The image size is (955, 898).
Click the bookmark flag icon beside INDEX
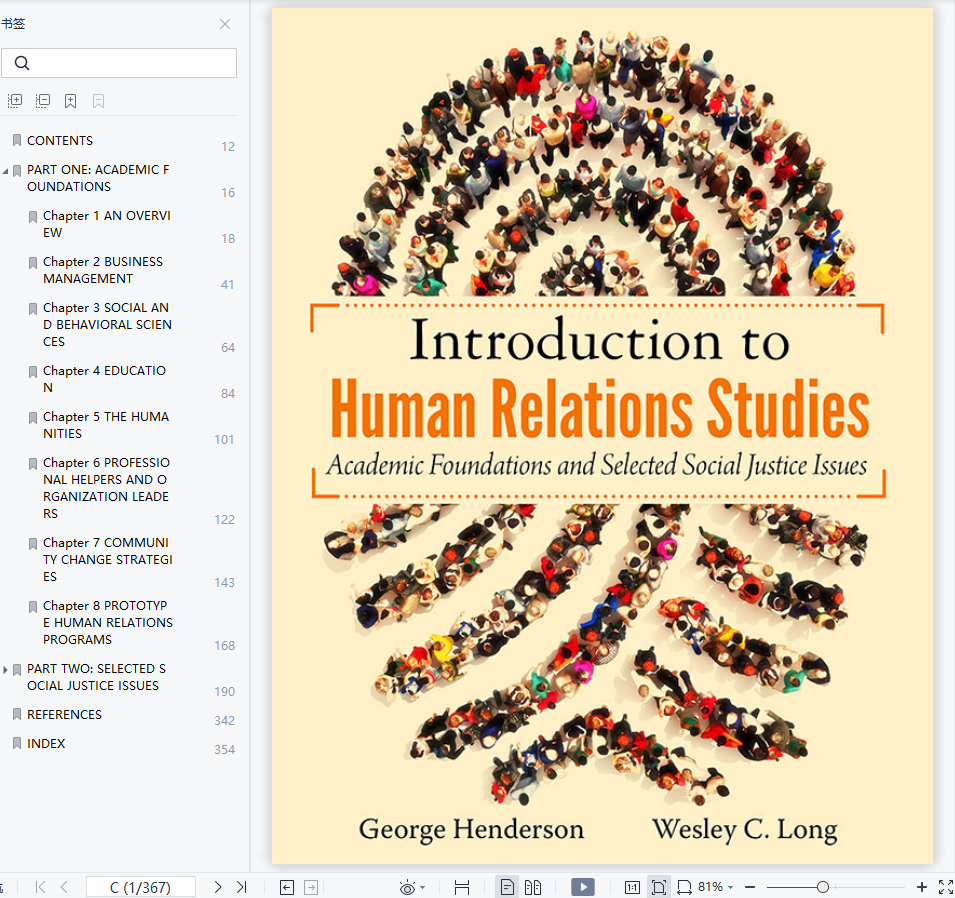(17, 743)
